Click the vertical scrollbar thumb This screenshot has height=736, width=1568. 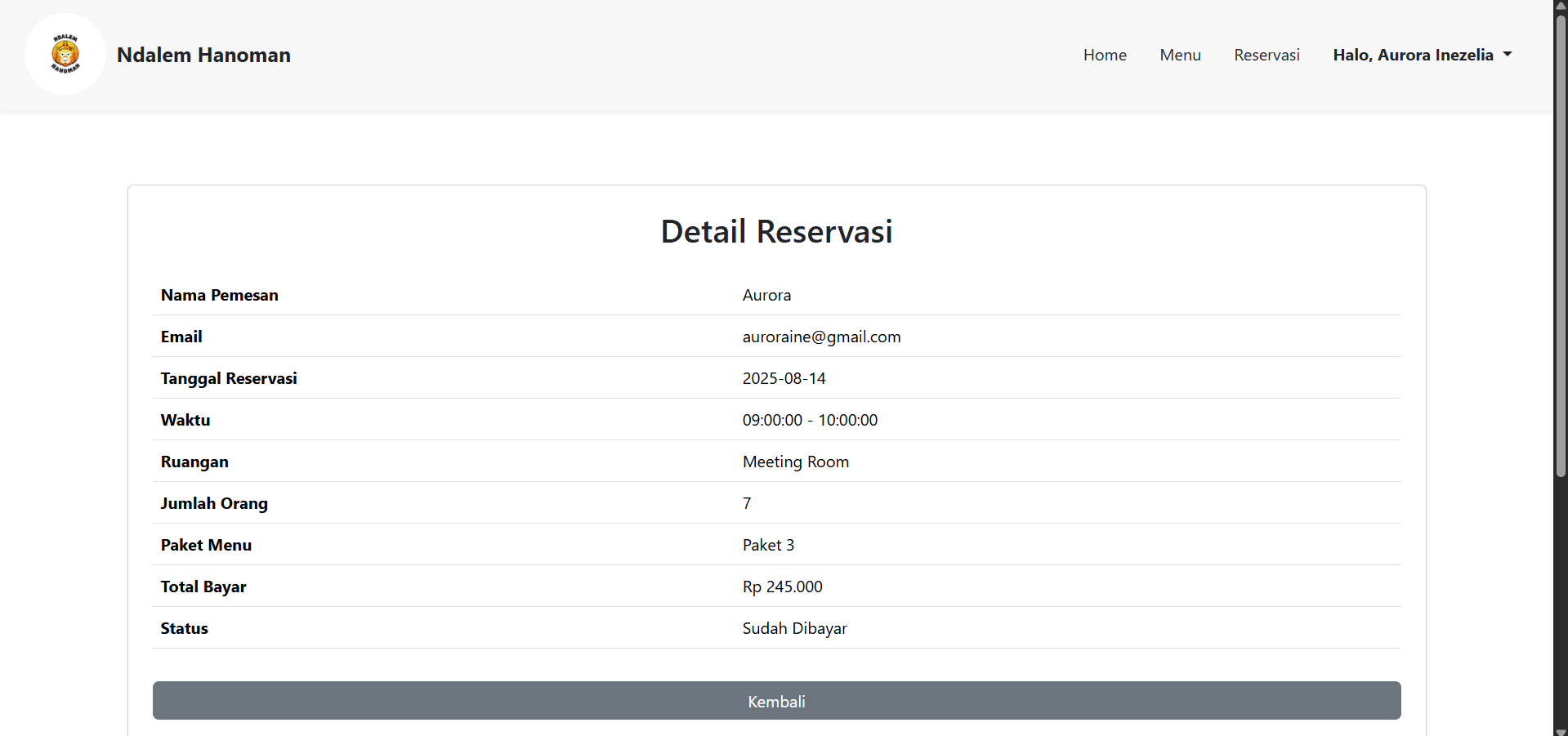(1561, 245)
